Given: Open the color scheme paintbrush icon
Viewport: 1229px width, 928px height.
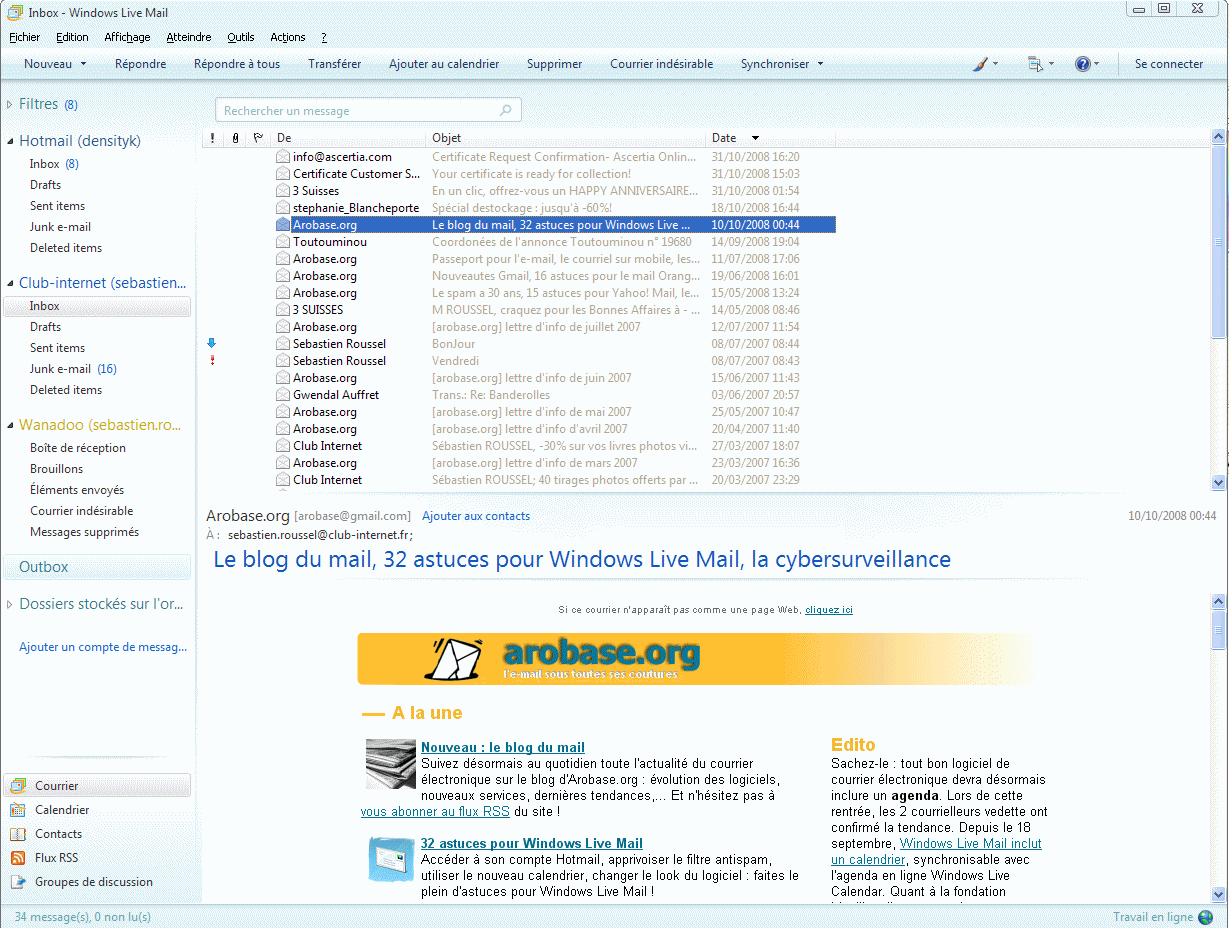Looking at the screenshot, I should pyautogui.click(x=981, y=64).
